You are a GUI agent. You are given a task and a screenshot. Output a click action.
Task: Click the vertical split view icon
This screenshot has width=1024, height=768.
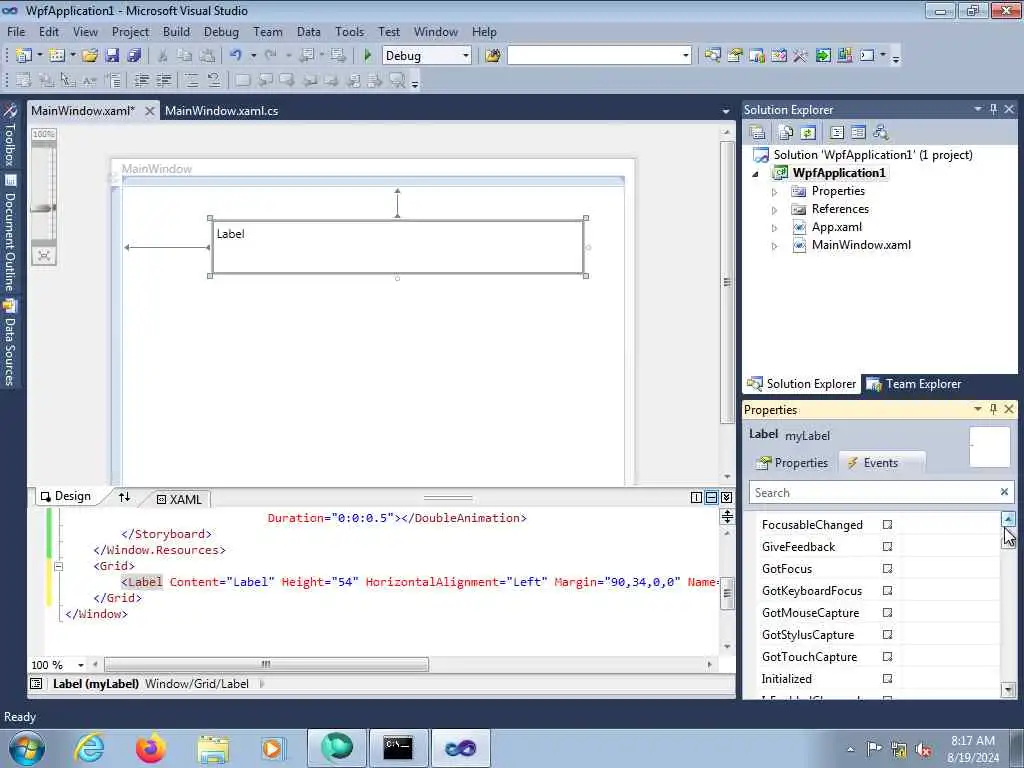click(x=696, y=498)
